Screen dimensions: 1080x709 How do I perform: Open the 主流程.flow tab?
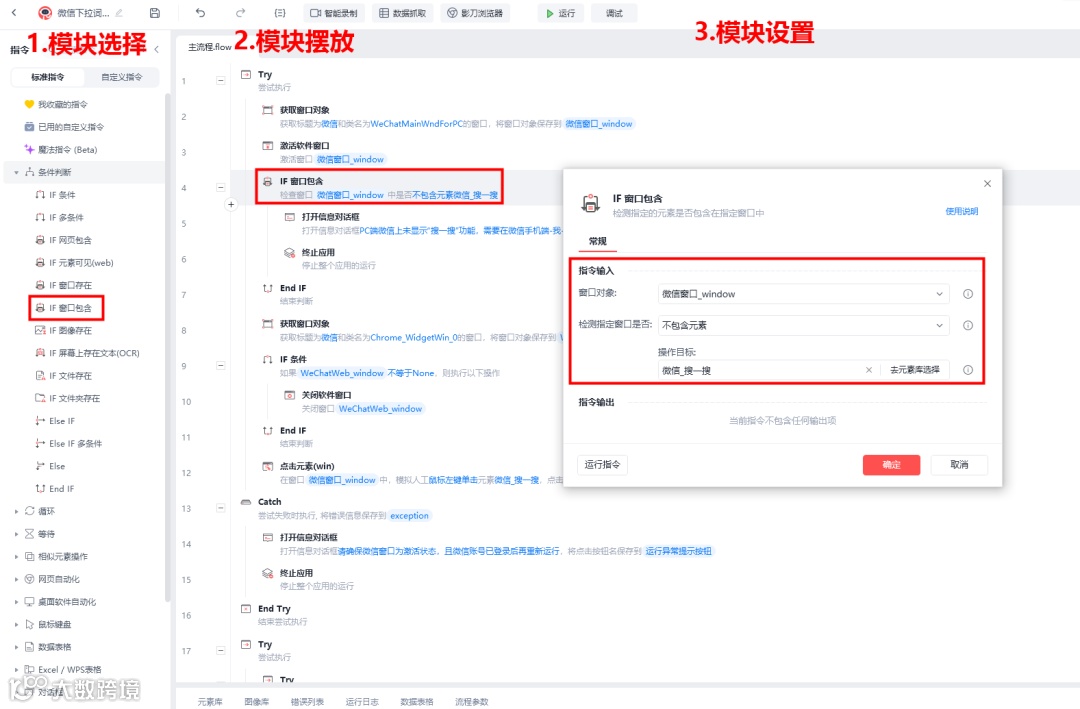pyautogui.click(x=209, y=47)
